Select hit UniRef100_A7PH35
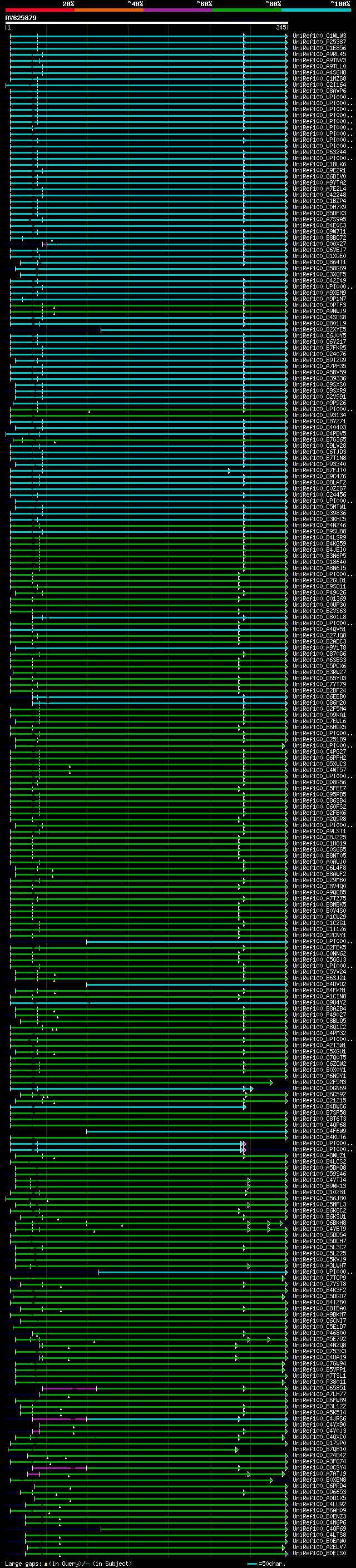This screenshot has height=1568, width=356. pos(319,366)
